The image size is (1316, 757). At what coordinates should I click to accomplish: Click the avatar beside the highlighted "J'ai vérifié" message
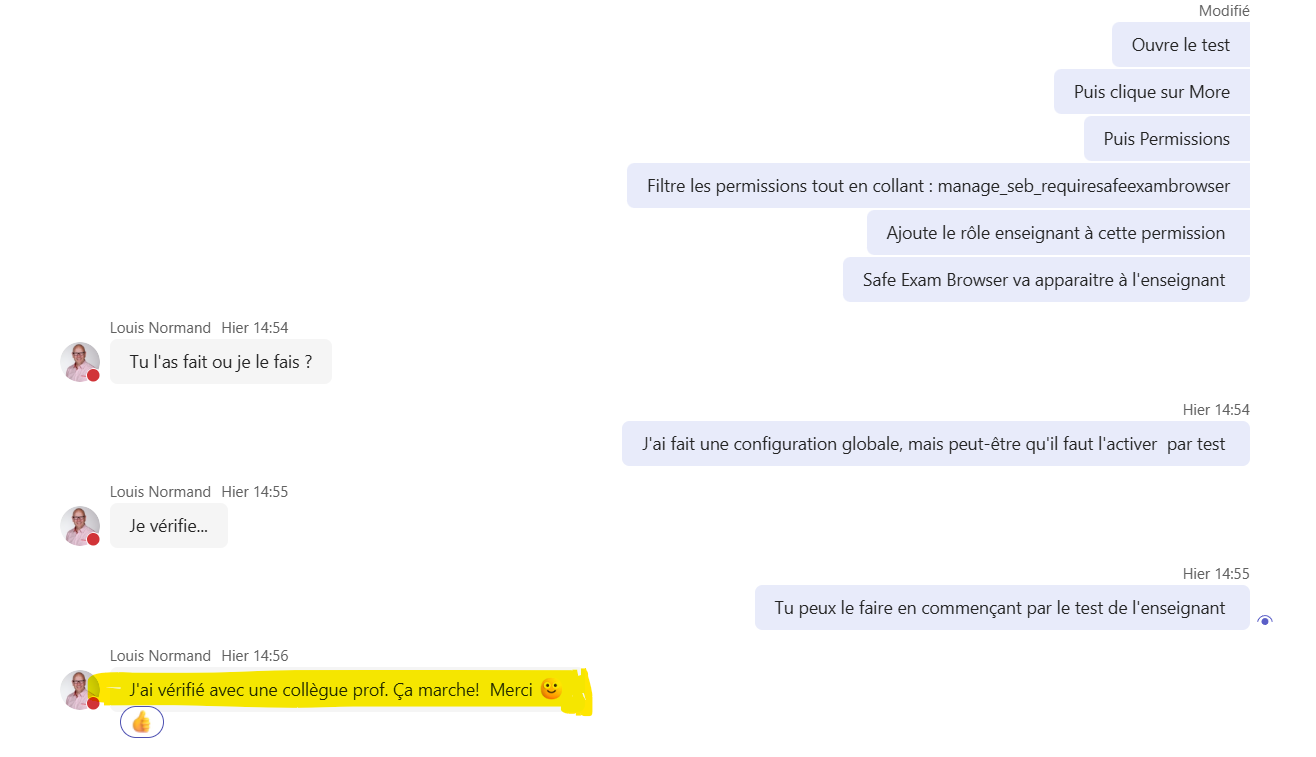[80, 690]
